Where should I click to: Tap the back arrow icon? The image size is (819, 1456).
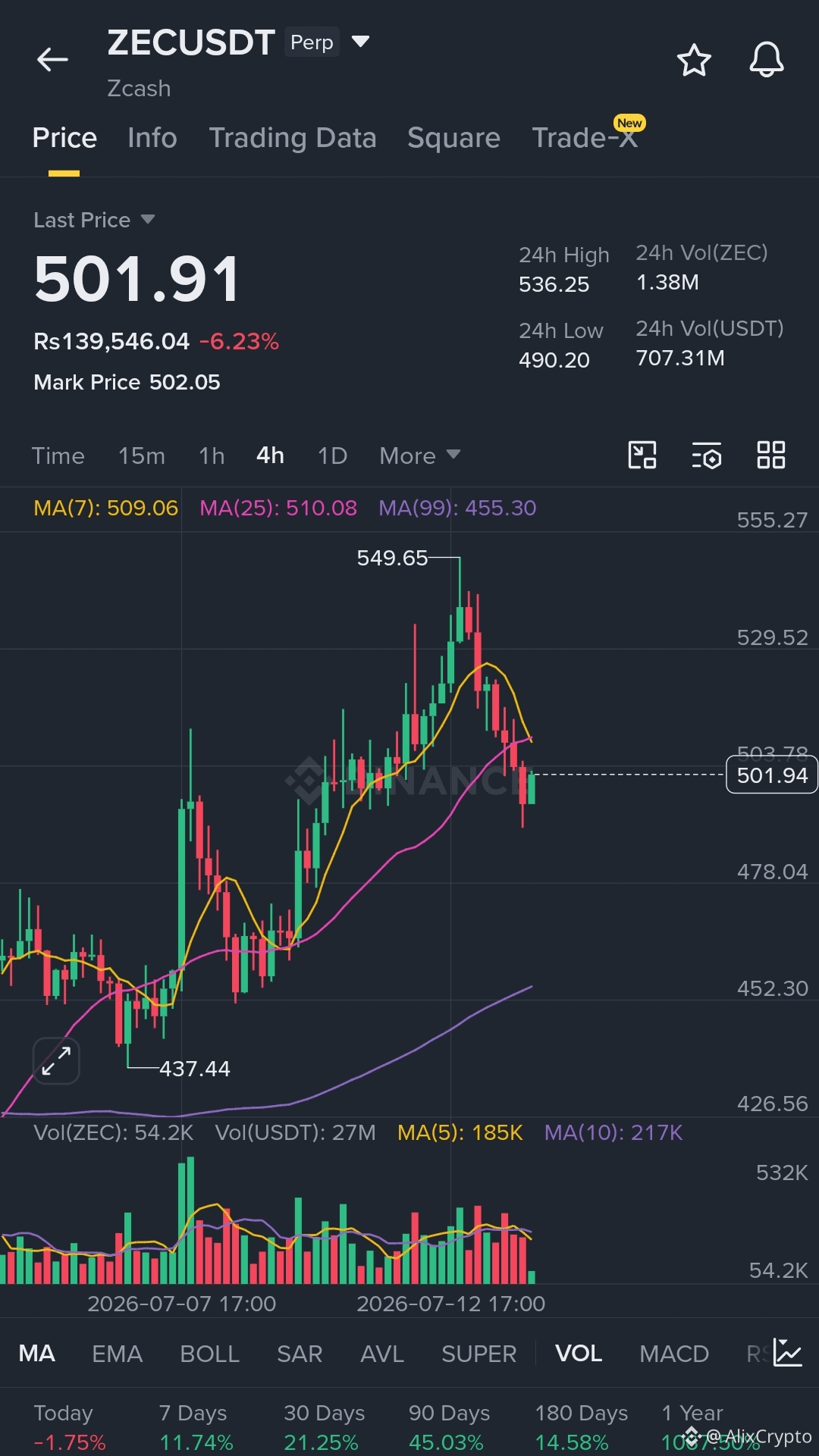pyautogui.click(x=52, y=59)
